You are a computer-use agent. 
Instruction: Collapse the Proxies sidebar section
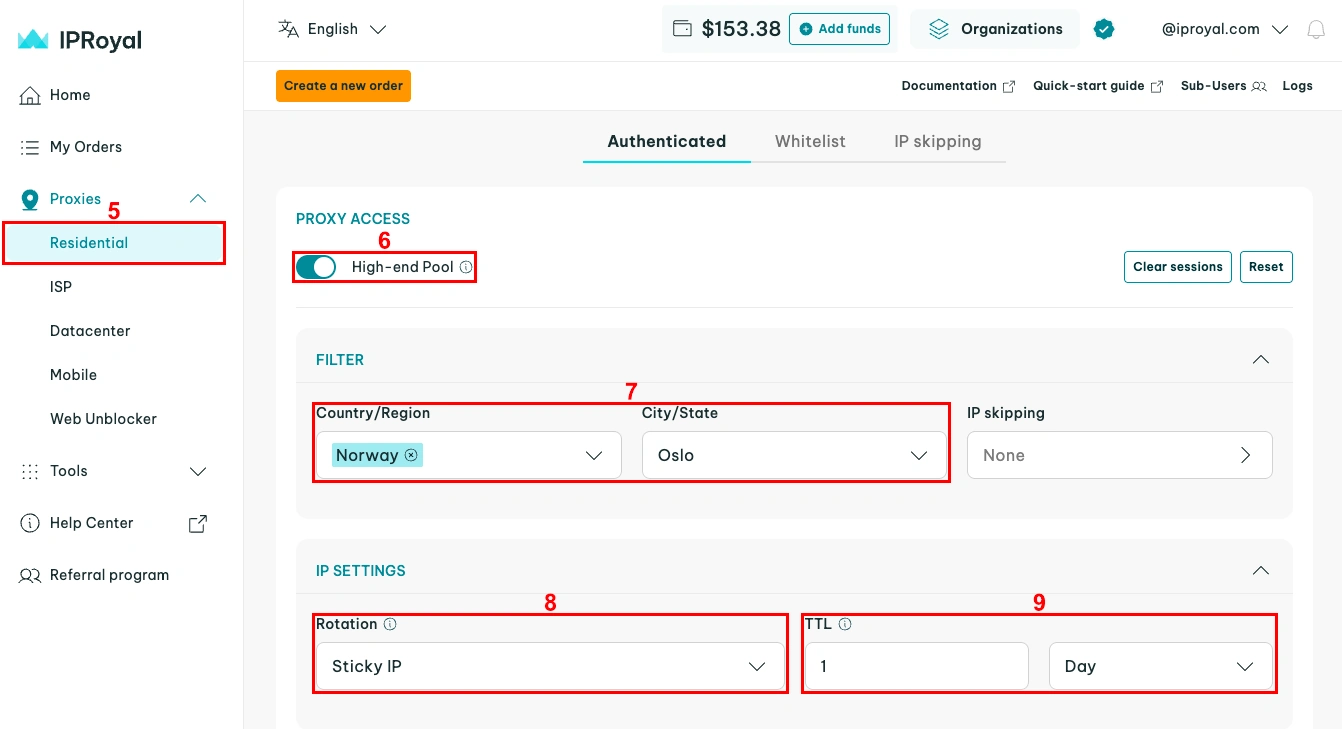pos(198,198)
